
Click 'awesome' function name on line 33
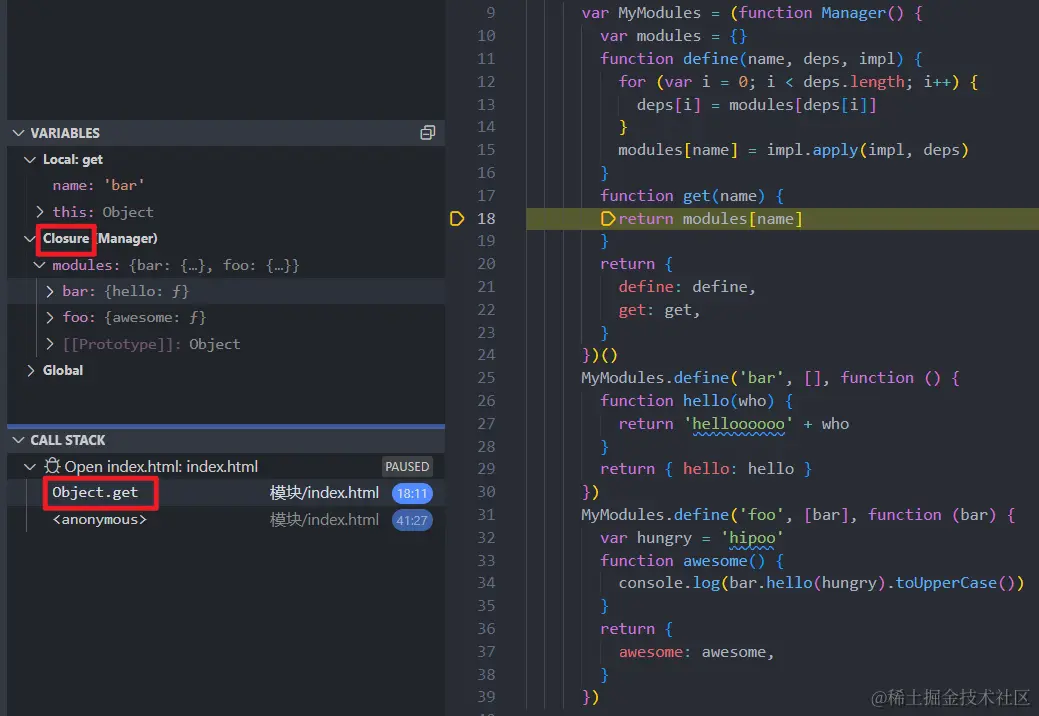(715, 561)
